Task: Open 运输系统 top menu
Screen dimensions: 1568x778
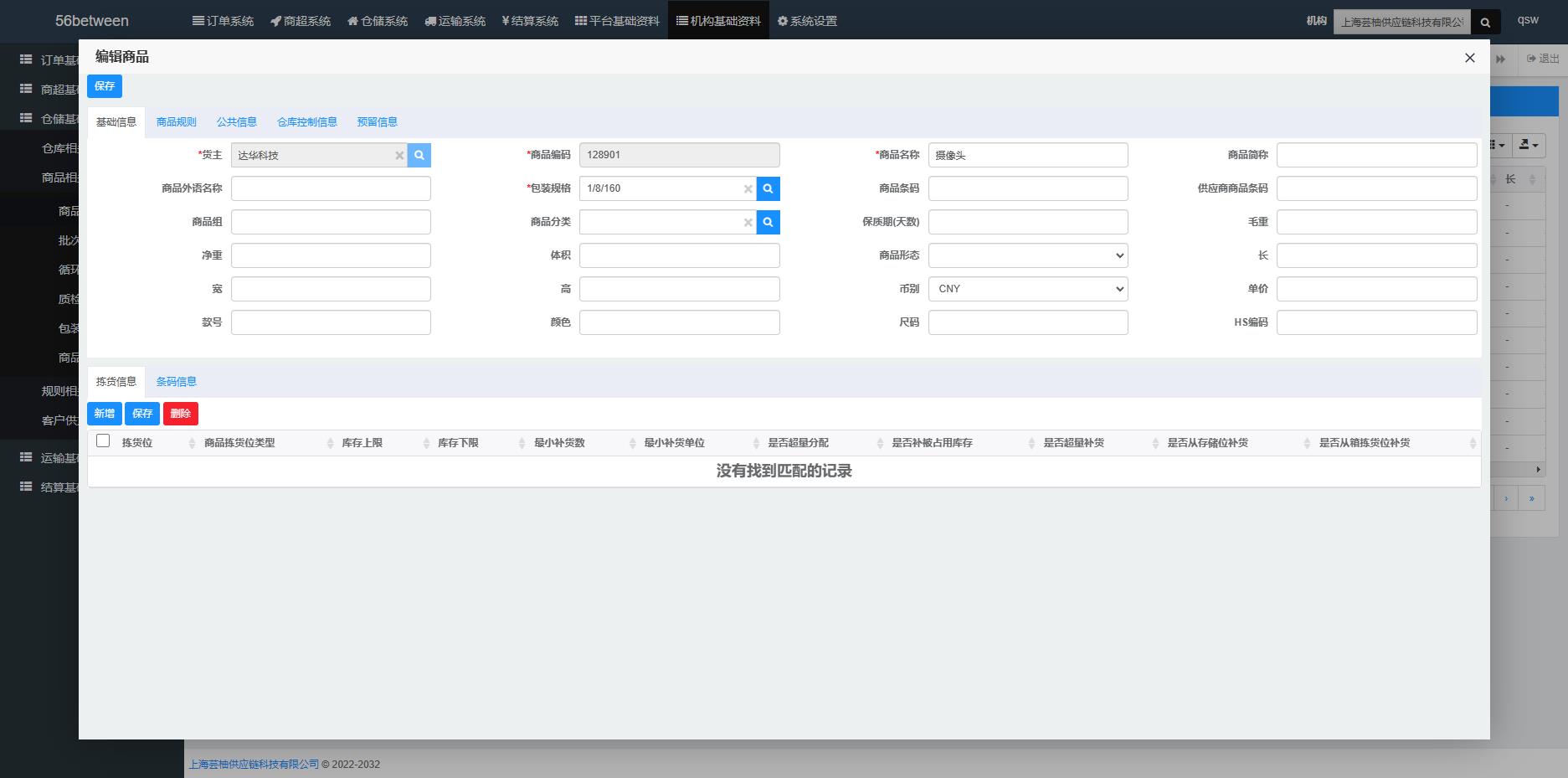Action: [x=455, y=21]
